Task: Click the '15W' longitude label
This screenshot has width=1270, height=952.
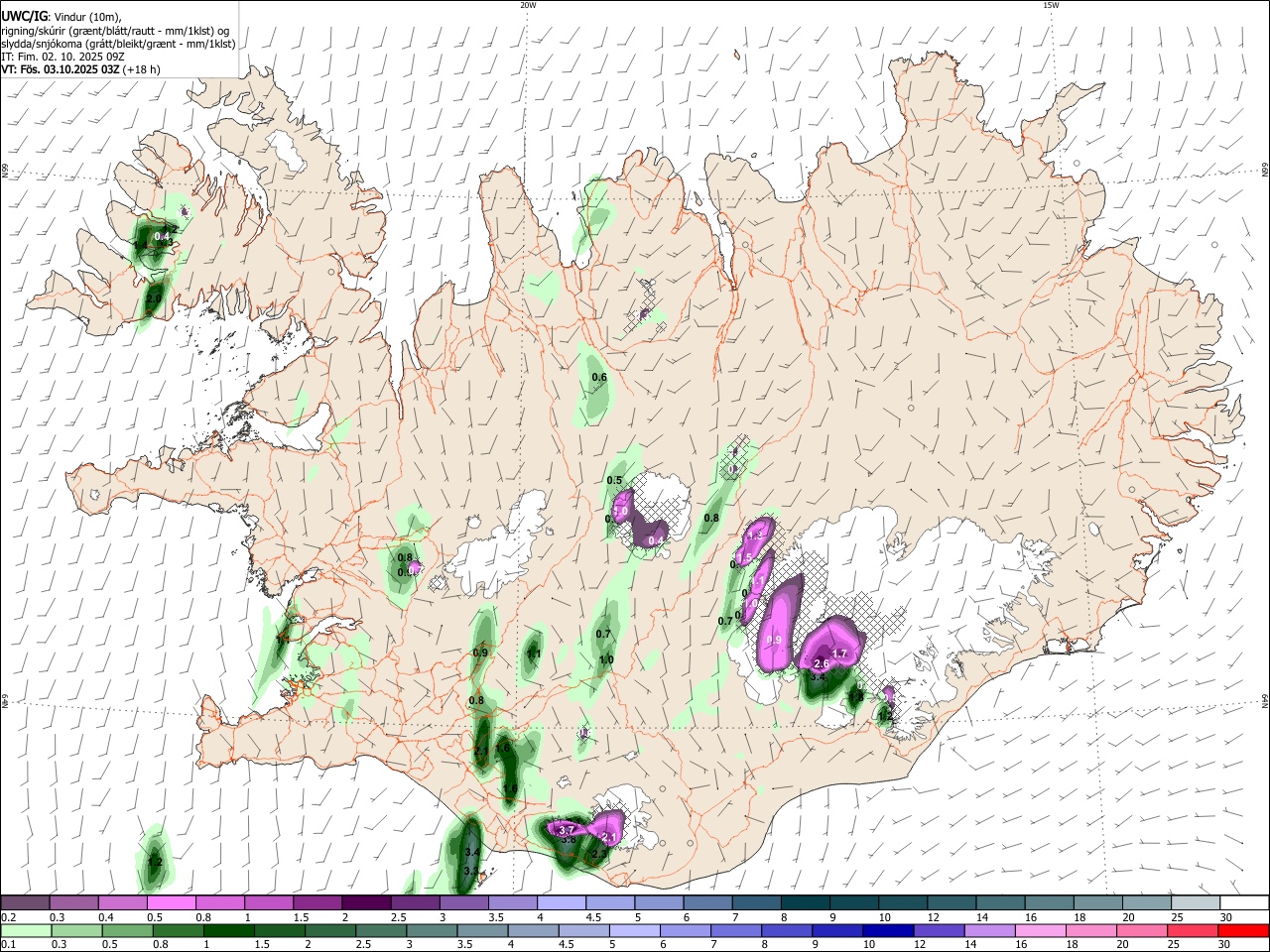Action: [1050, 5]
